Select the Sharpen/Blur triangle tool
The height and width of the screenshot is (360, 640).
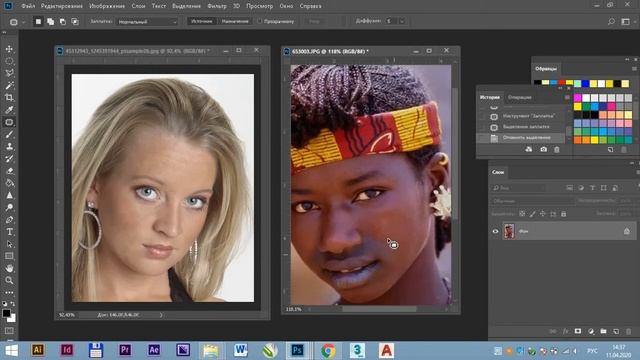pos(9,195)
